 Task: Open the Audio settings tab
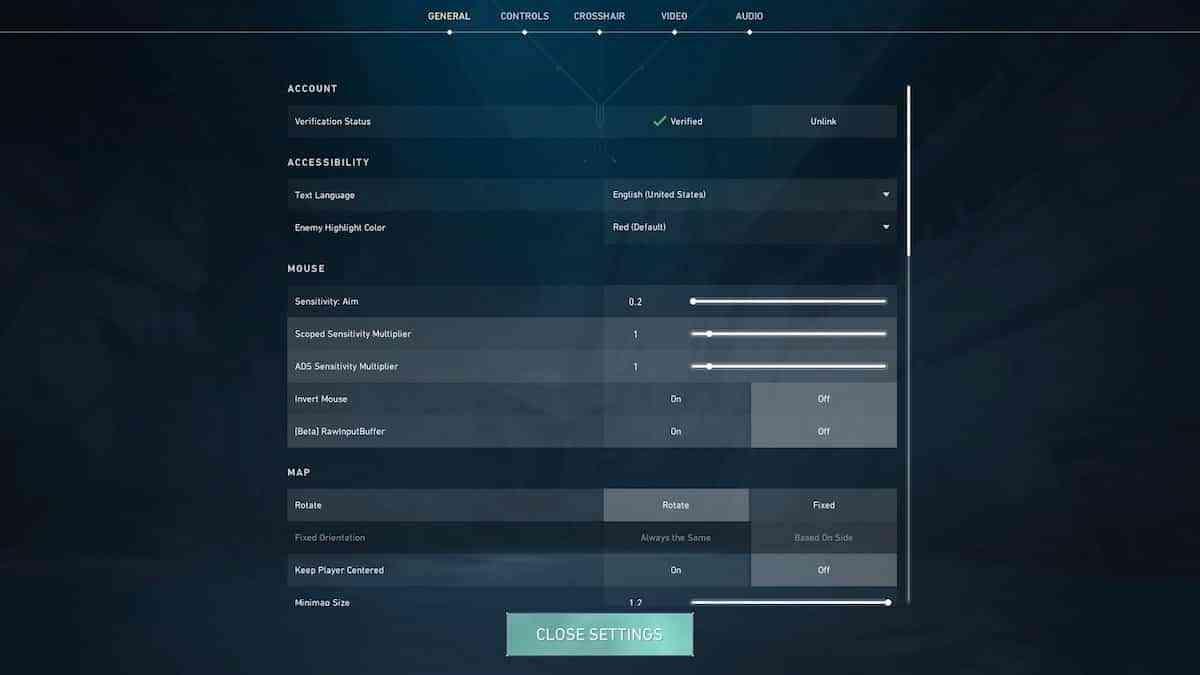click(x=749, y=17)
